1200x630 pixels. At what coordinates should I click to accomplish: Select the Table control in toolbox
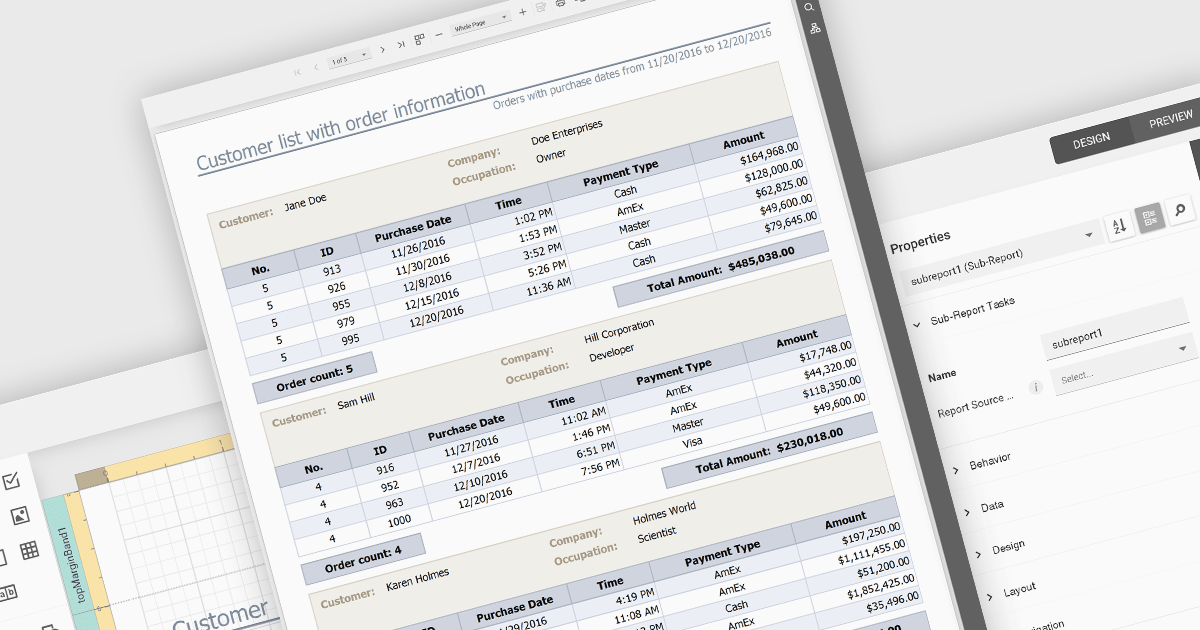(29, 550)
